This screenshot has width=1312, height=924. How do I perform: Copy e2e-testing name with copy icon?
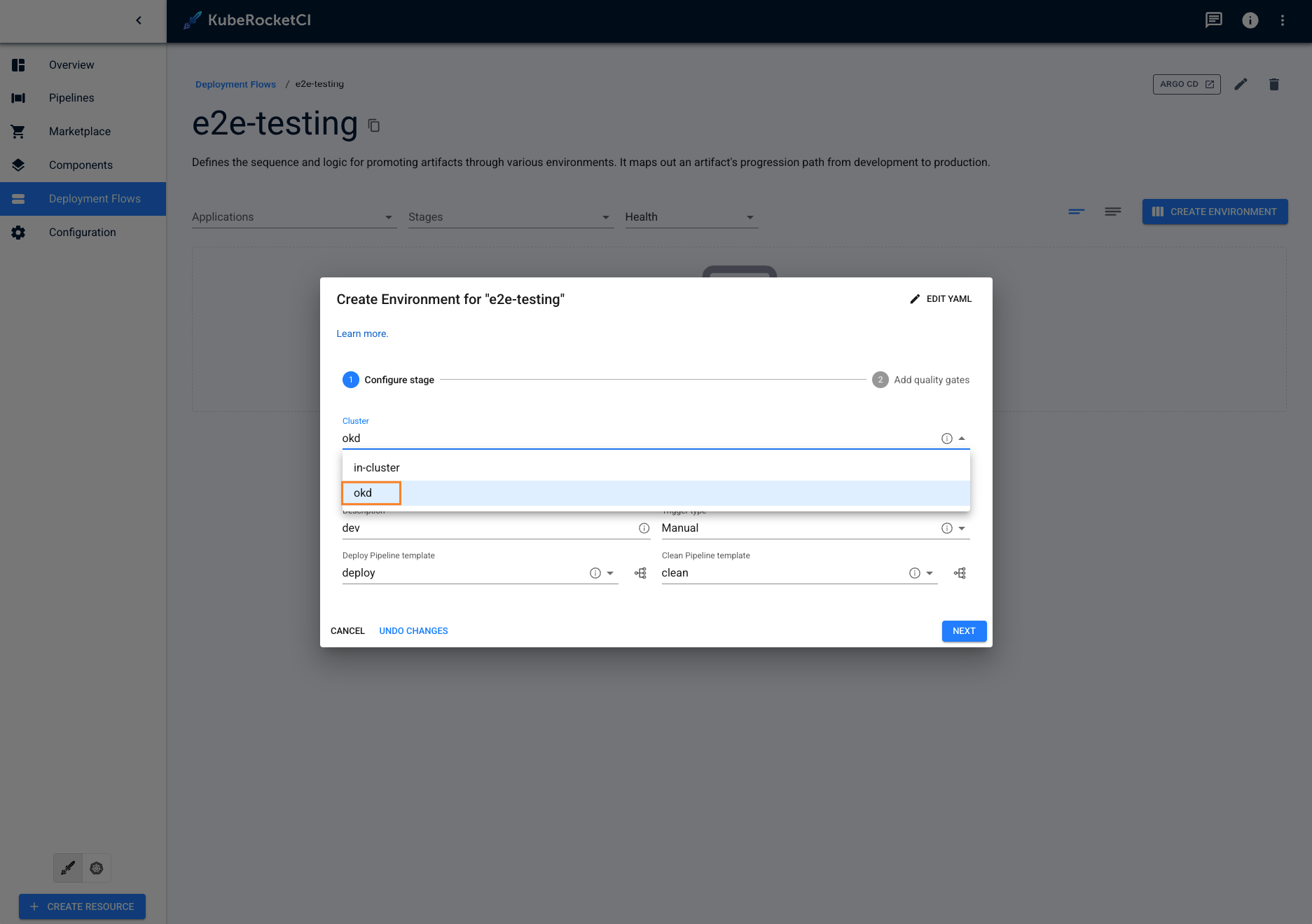pos(374,125)
